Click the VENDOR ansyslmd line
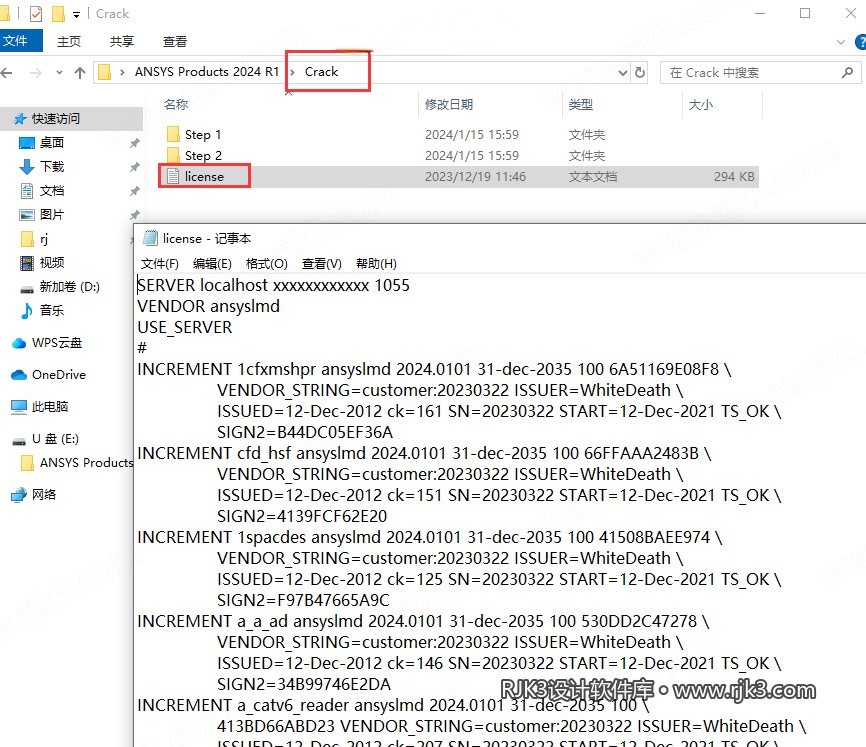Viewport: 866px width, 747px height. click(x=208, y=306)
